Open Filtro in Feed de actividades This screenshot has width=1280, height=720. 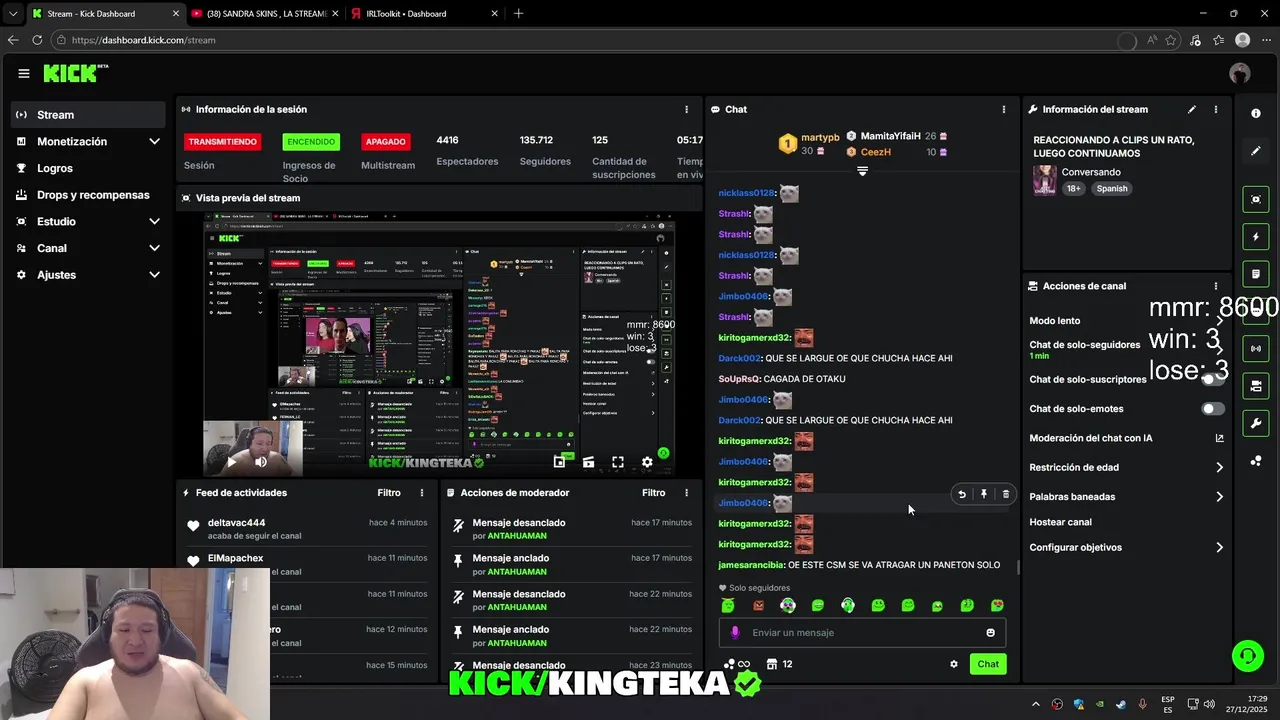pyautogui.click(x=389, y=492)
